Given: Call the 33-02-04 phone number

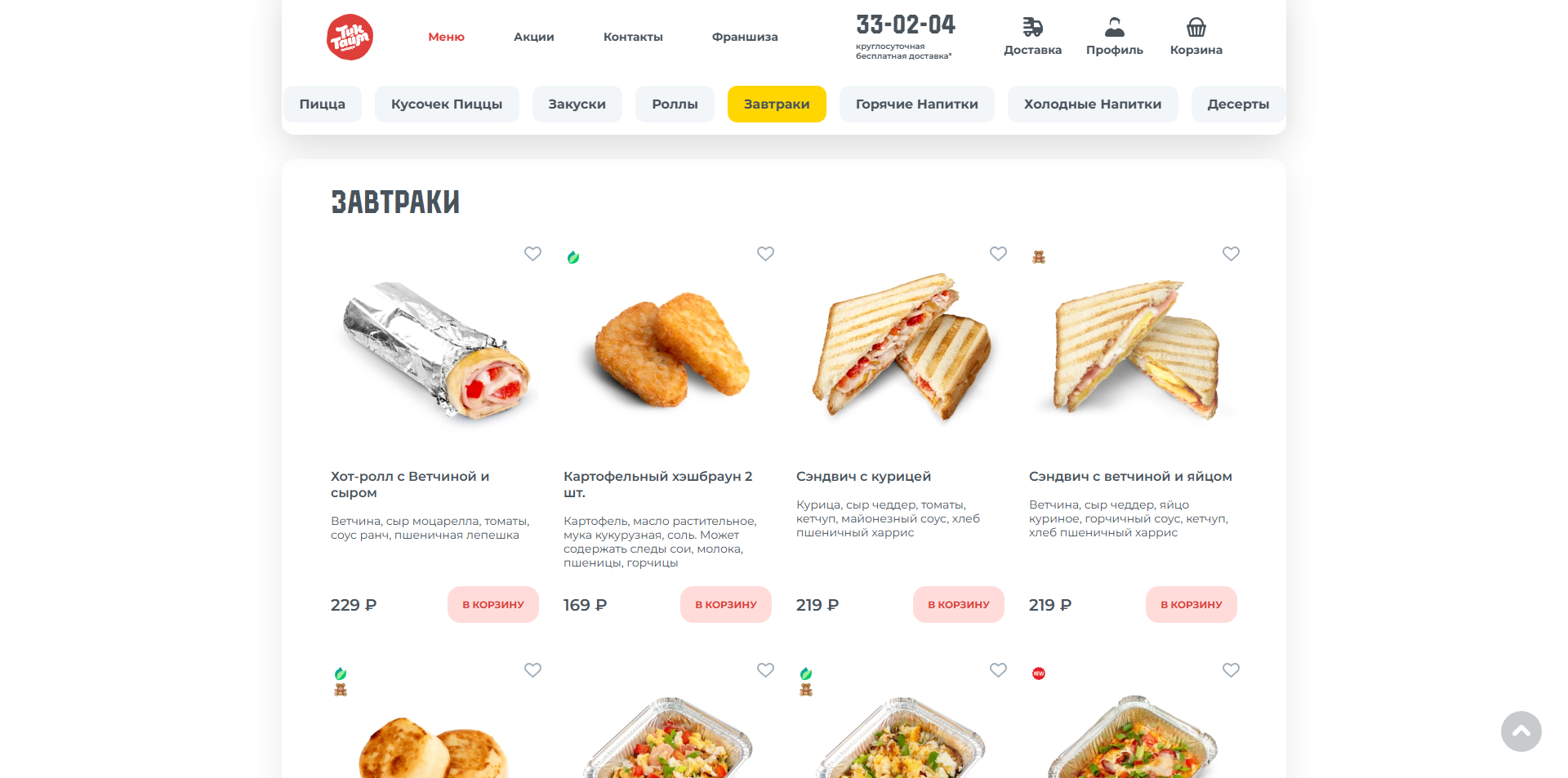Looking at the screenshot, I should 906,24.
